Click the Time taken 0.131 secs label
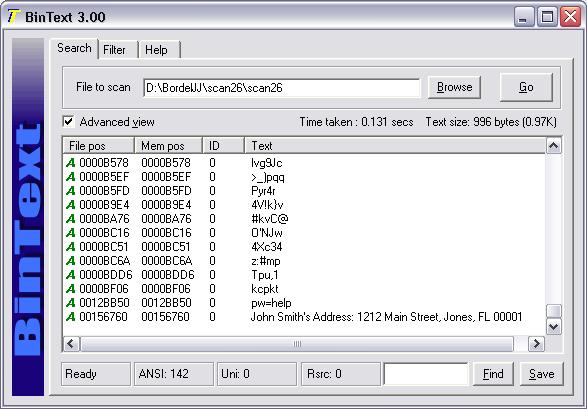Viewport: 587px width, 409px height. pos(356,122)
